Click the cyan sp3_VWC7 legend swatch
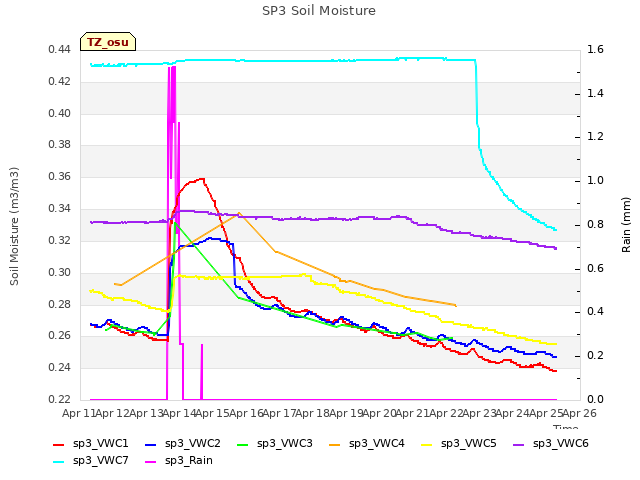The height and width of the screenshot is (480, 640). pos(59,462)
